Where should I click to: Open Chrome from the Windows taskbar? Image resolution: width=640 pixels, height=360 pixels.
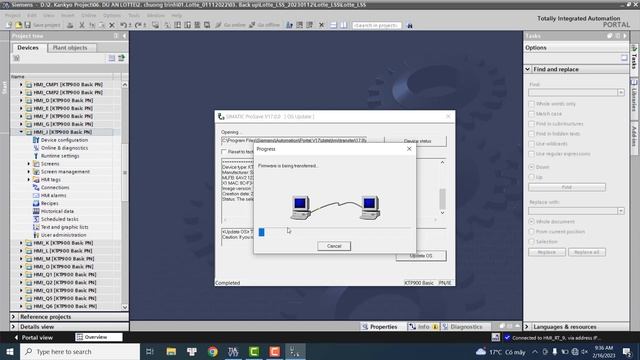pos(212,351)
